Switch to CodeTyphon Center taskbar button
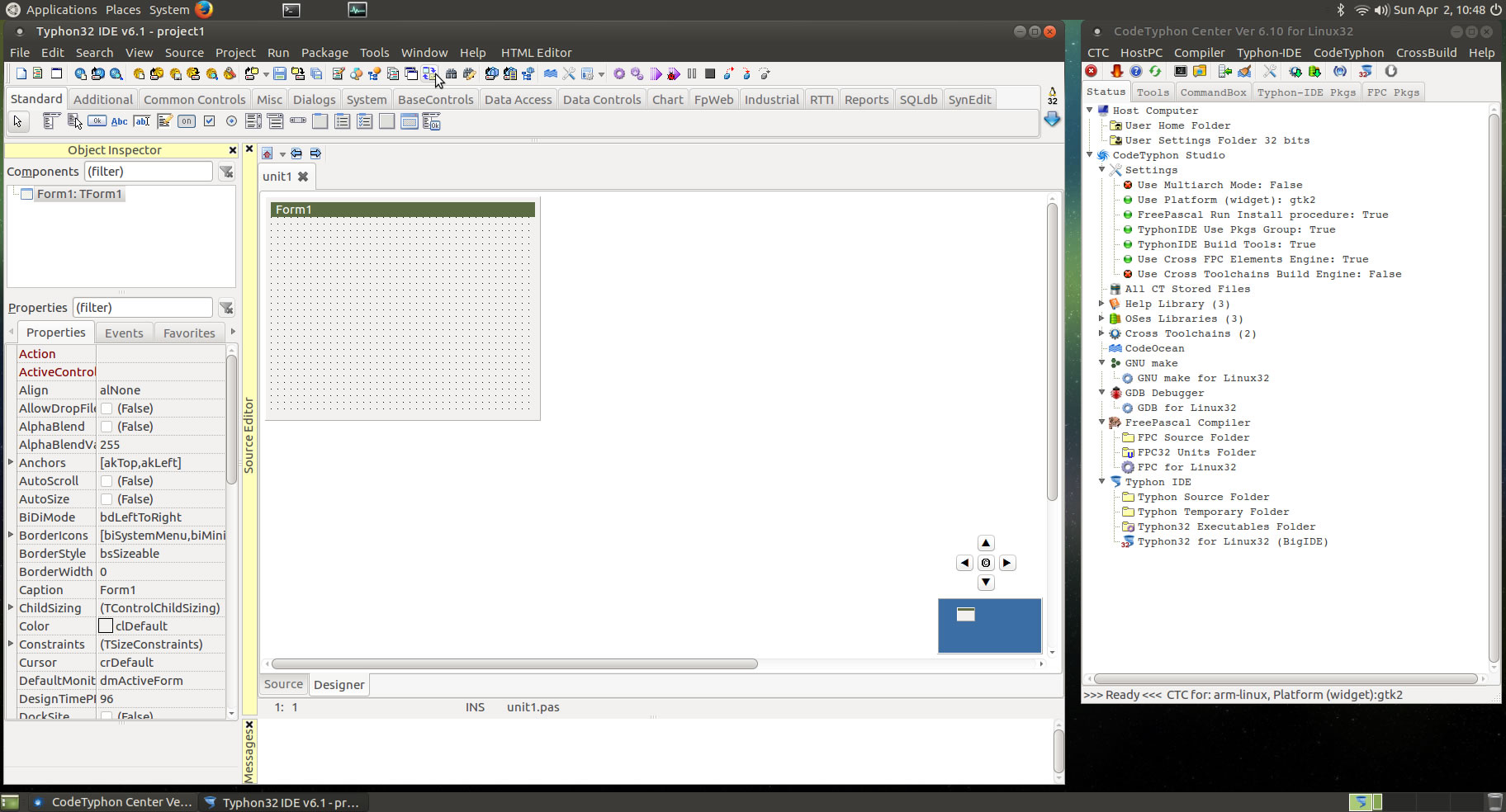Image resolution: width=1506 pixels, height=812 pixels. pyautogui.click(x=114, y=802)
